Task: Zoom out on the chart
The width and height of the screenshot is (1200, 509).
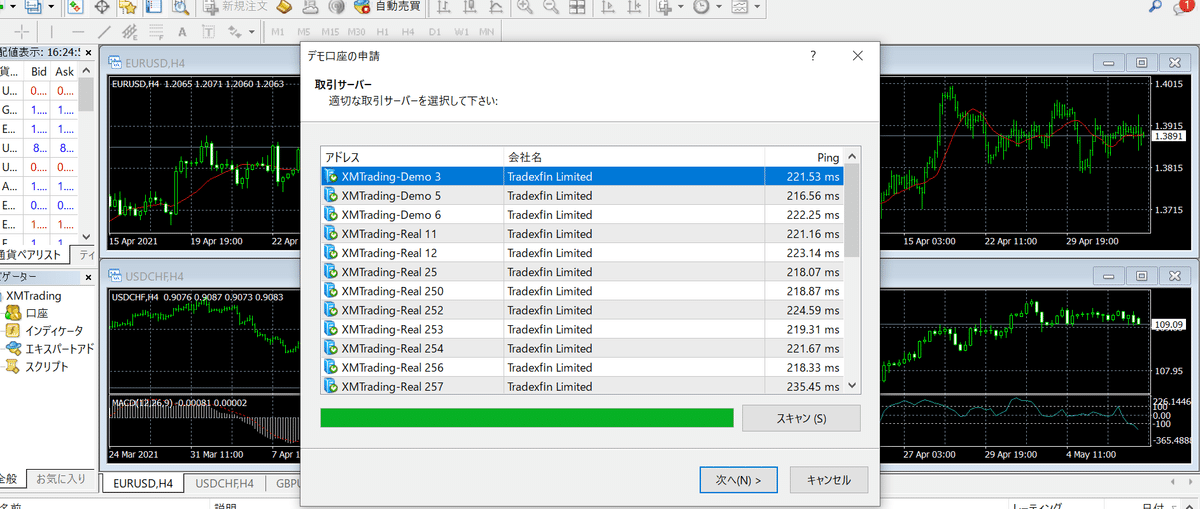Action: [x=551, y=7]
